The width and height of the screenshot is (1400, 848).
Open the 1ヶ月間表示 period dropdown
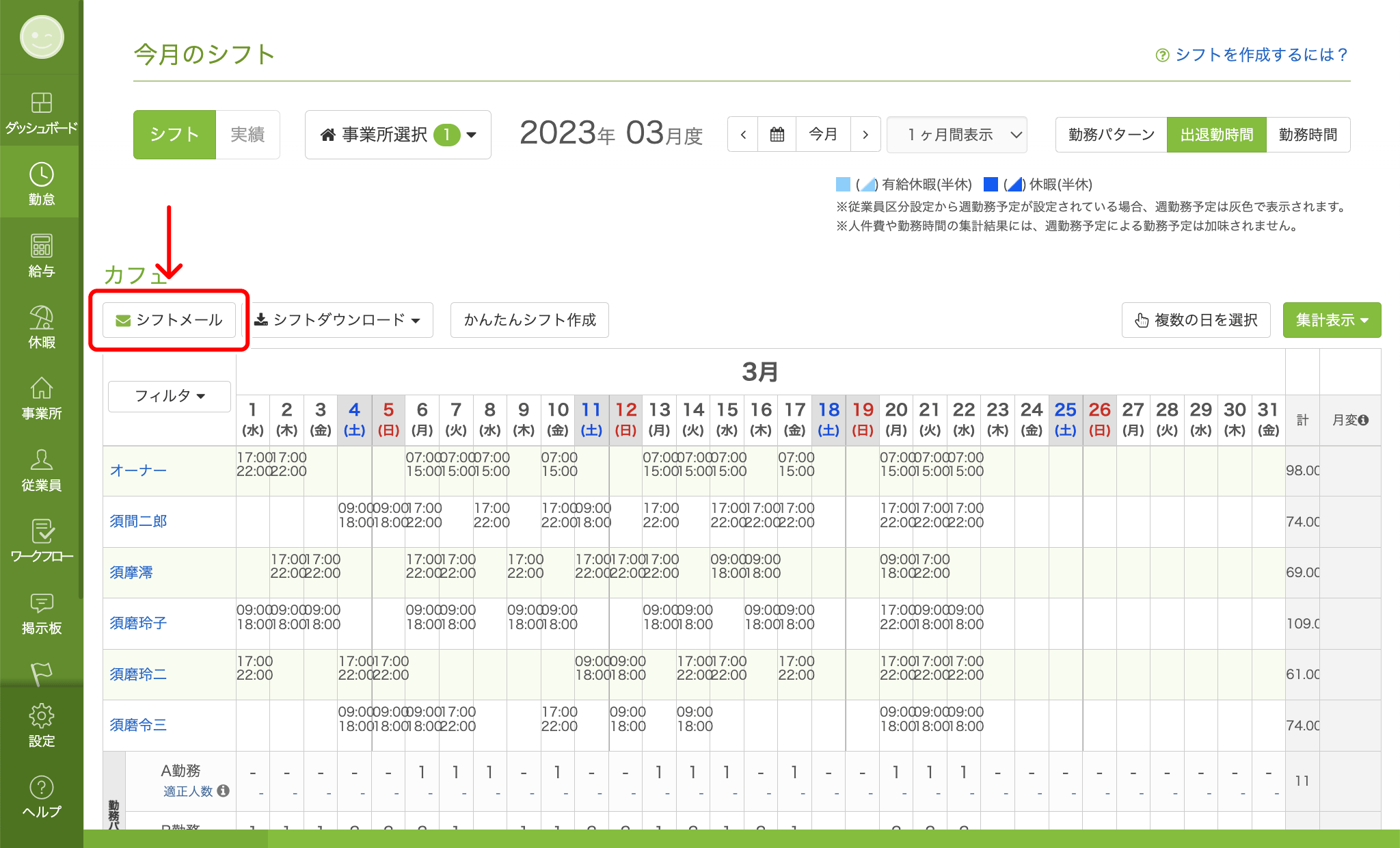(x=957, y=135)
